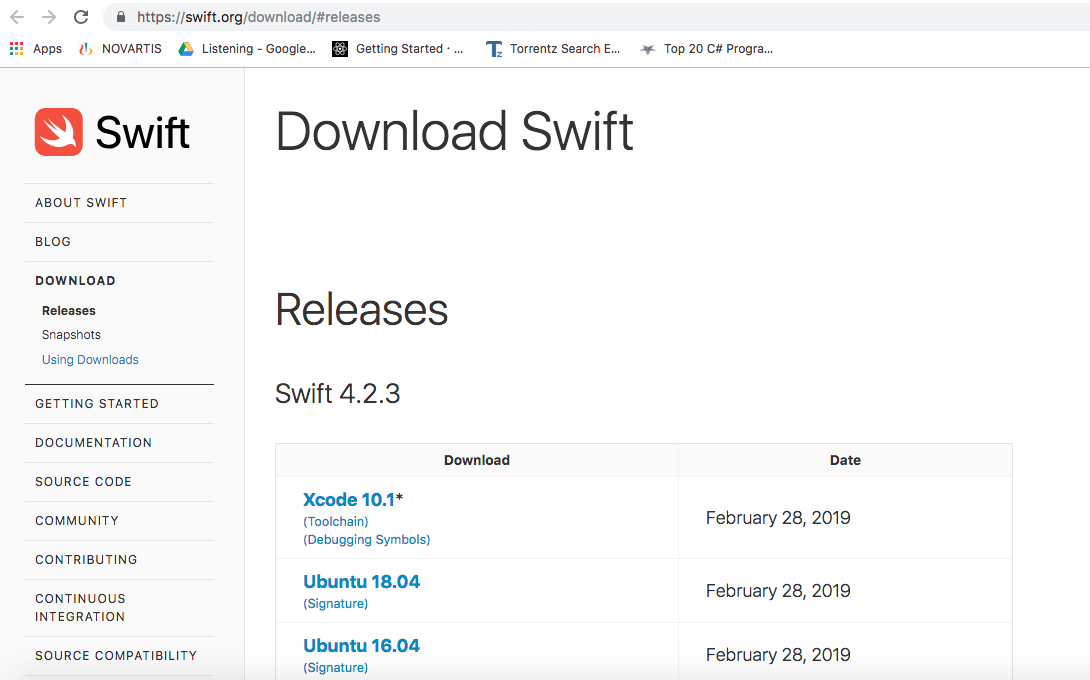The image size is (1090, 680).
Task: Select Snapshots under Download
Action: (x=71, y=335)
